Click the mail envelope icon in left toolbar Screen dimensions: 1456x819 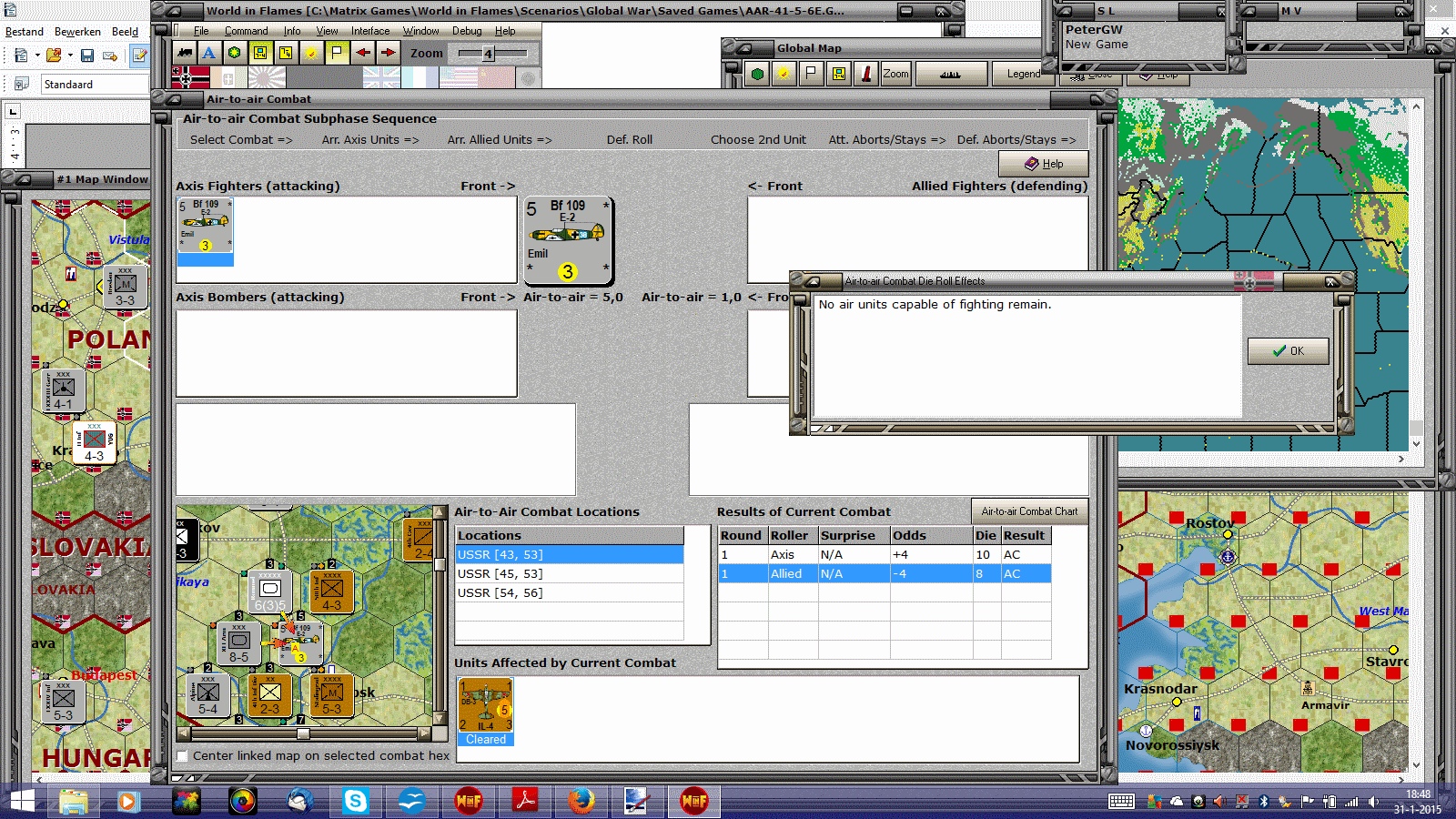coord(110,56)
